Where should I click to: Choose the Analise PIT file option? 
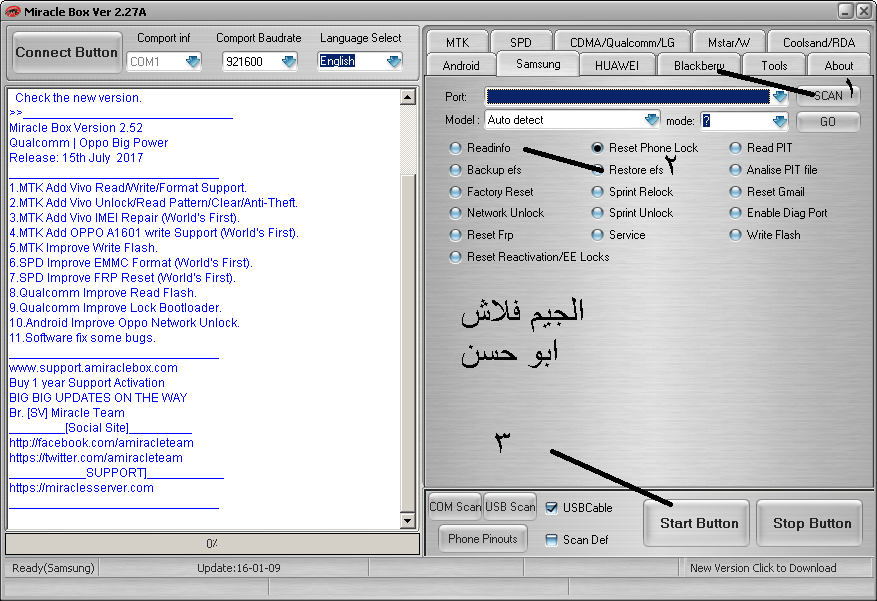pyautogui.click(x=735, y=169)
